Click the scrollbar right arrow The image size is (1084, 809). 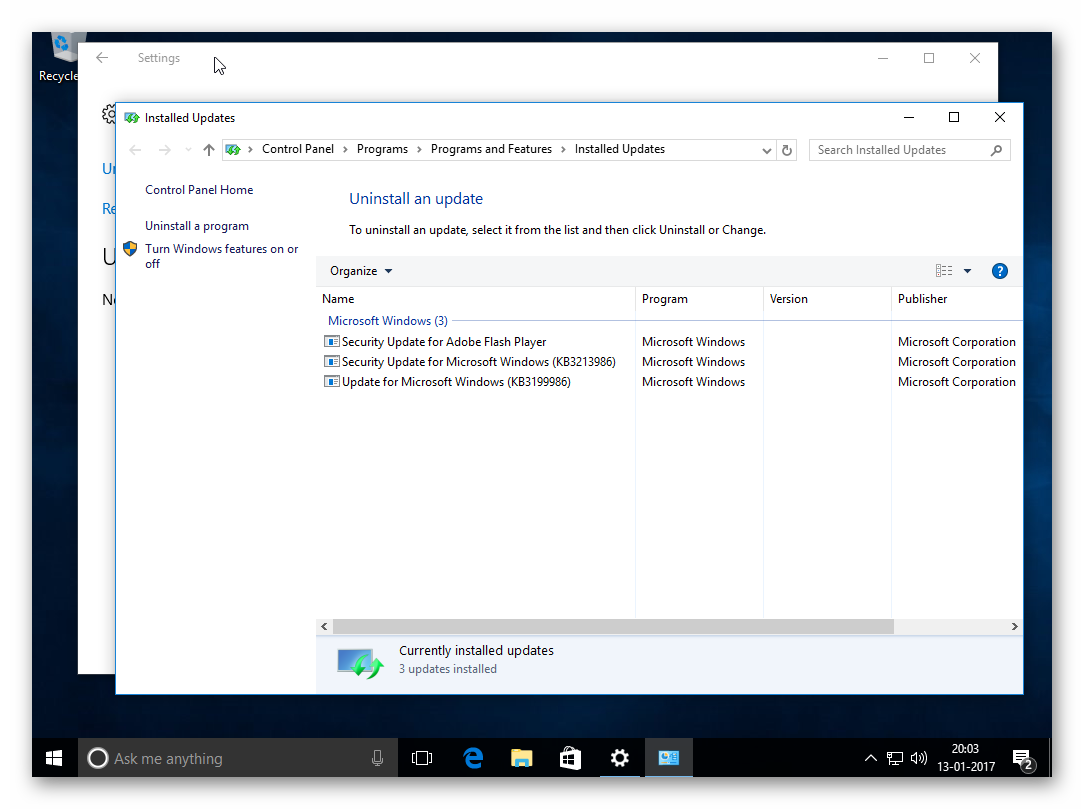click(x=1014, y=626)
